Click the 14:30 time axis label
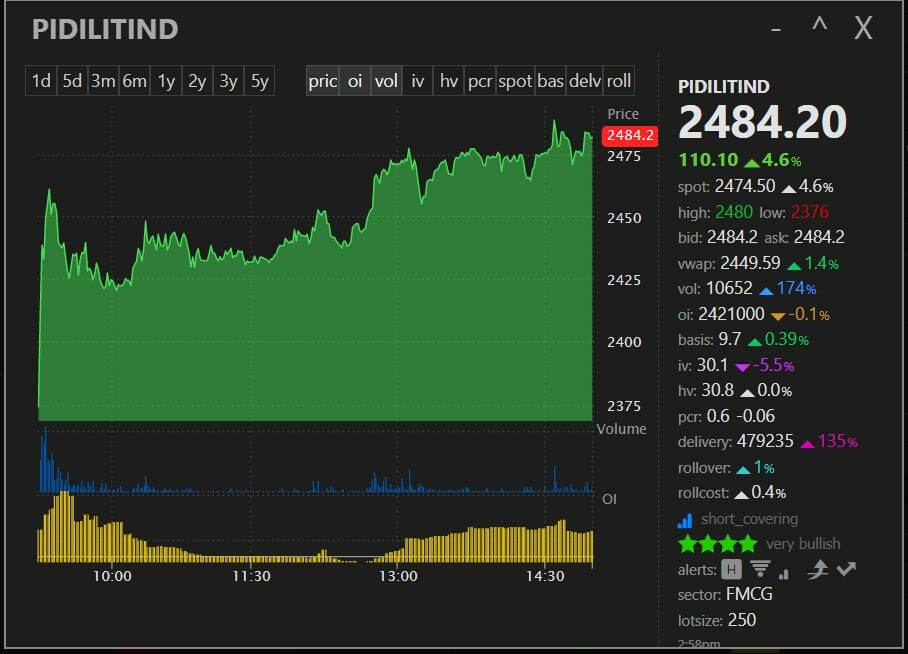 pyautogui.click(x=545, y=576)
